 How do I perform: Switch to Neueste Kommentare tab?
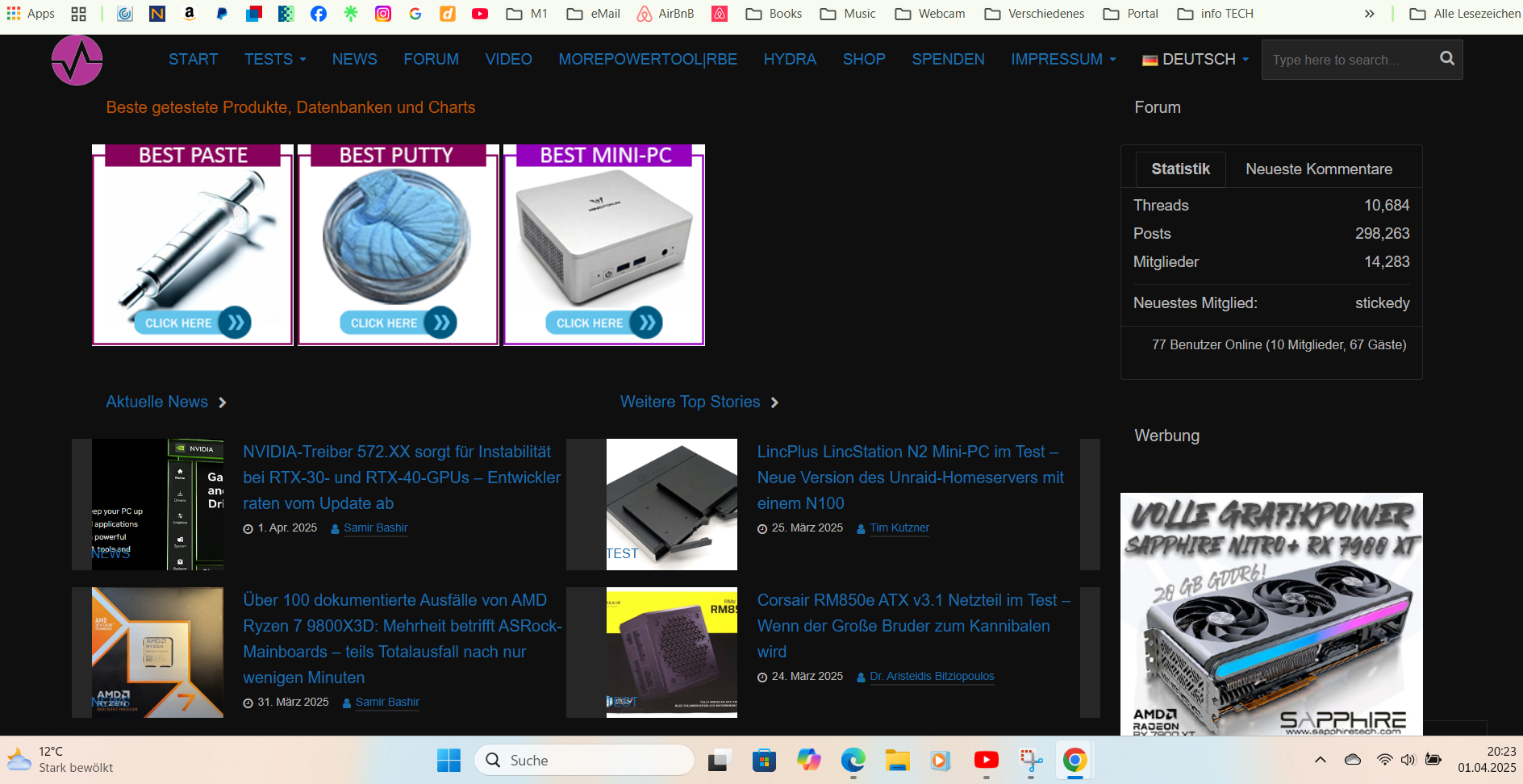[x=1319, y=169]
